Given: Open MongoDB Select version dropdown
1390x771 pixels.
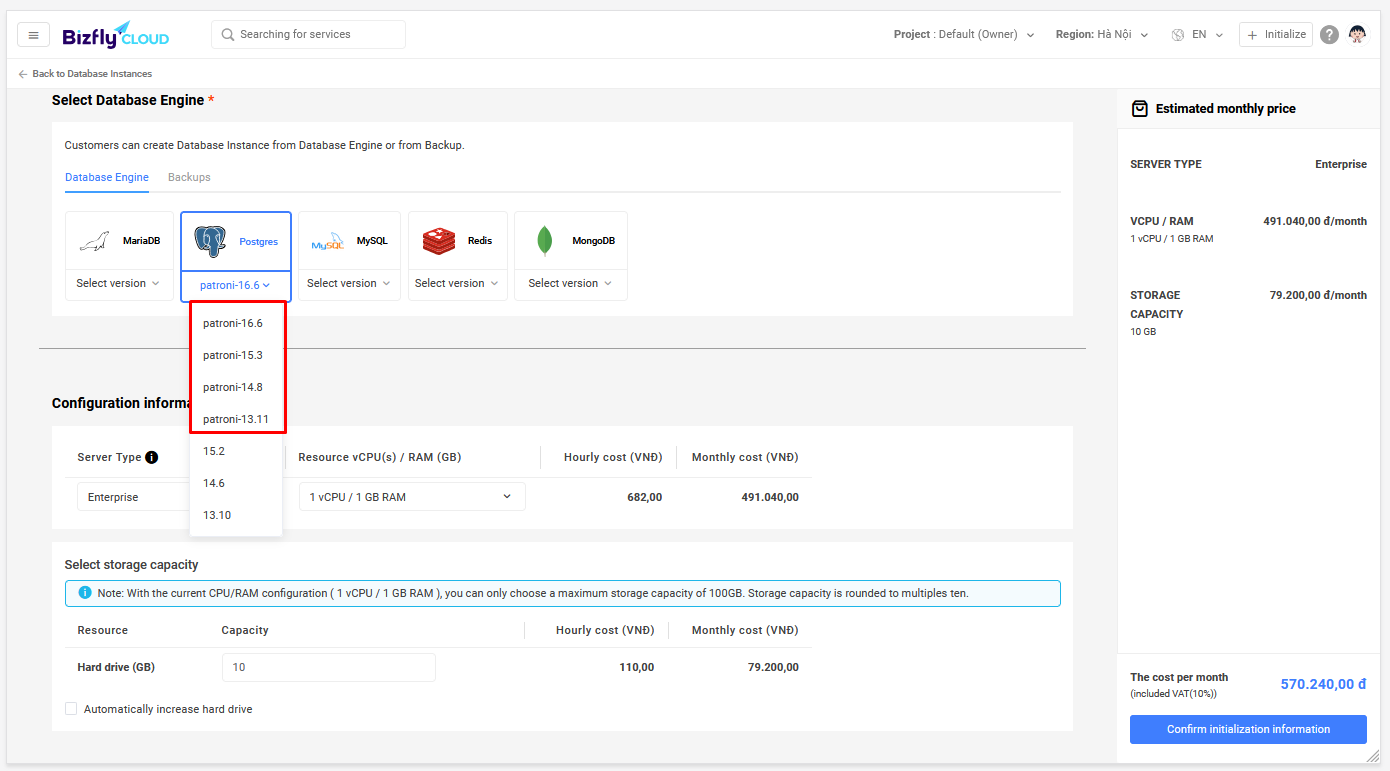Looking at the screenshot, I should tap(571, 283).
